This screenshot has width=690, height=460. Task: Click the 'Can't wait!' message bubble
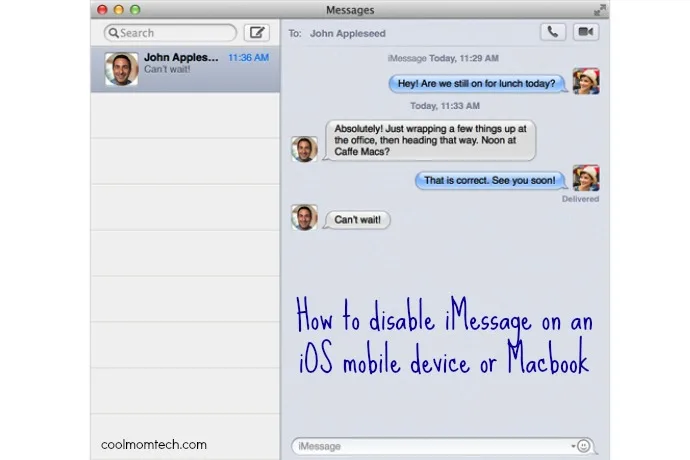click(x=357, y=220)
